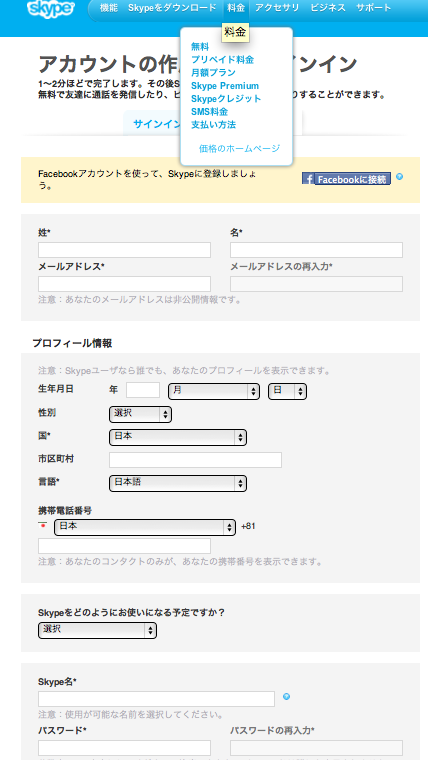Click the メールアドレス input field
This screenshot has height=760, width=428.
pyautogui.click(x=125, y=284)
